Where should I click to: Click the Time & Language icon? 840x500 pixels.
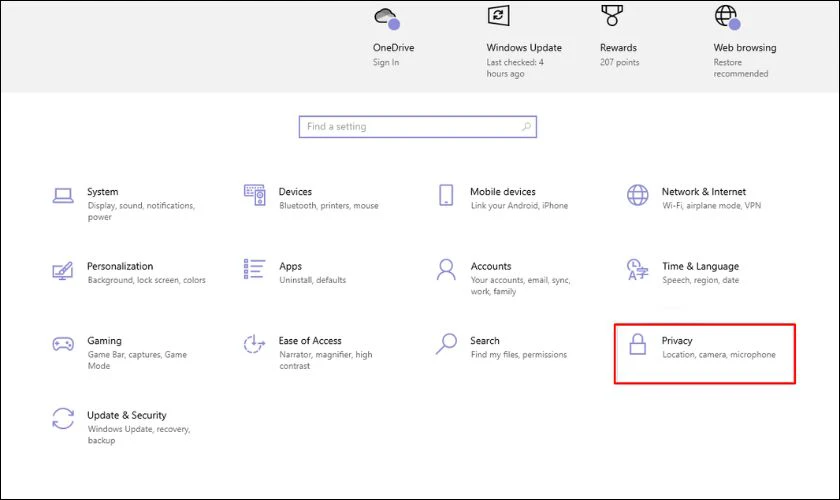click(638, 270)
